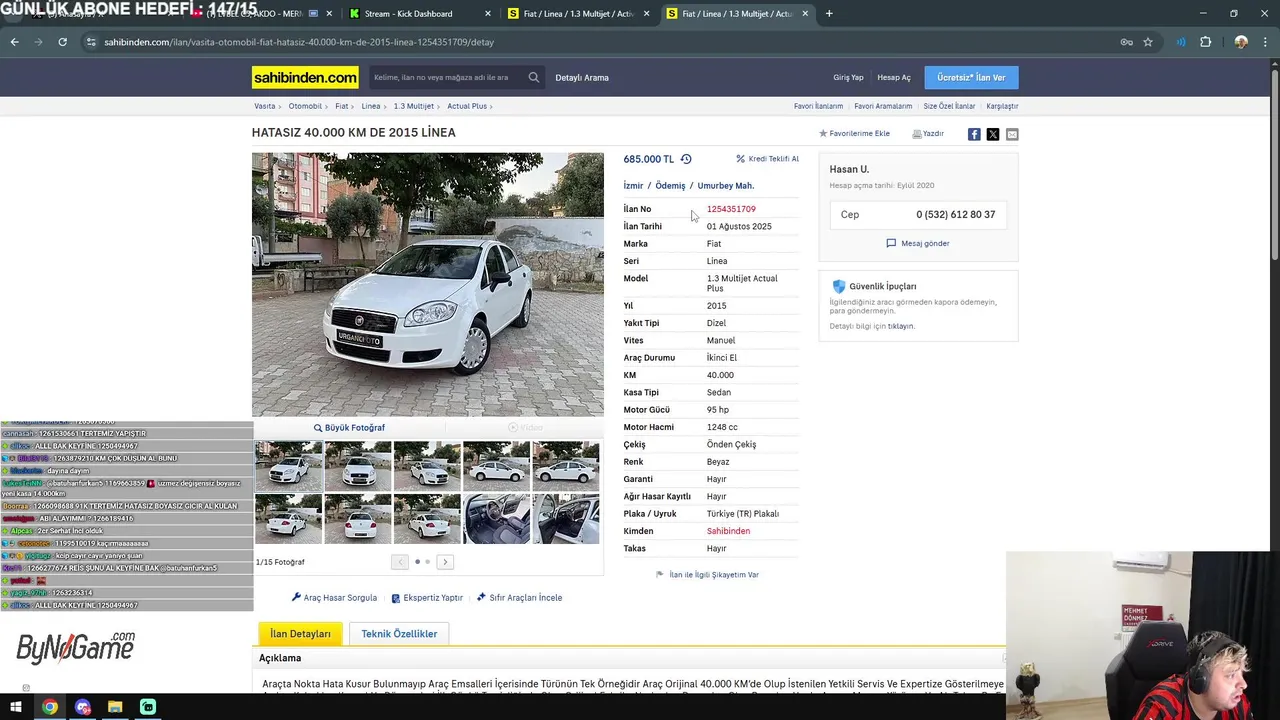Screen dimensions: 1280x720
Task: Open the main white Fiat Linea photo
Action: click(x=428, y=284)
